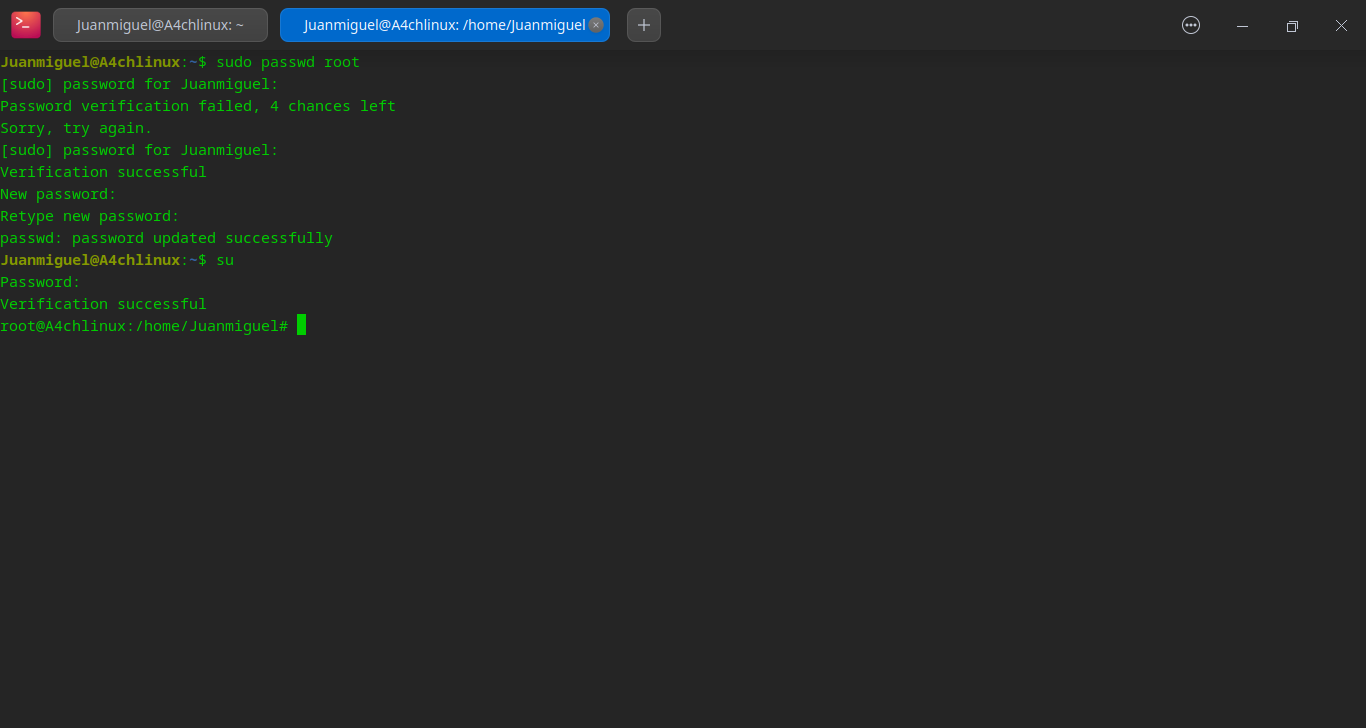
Task: Close the terminal window
Action: [x=1342, y=26]
